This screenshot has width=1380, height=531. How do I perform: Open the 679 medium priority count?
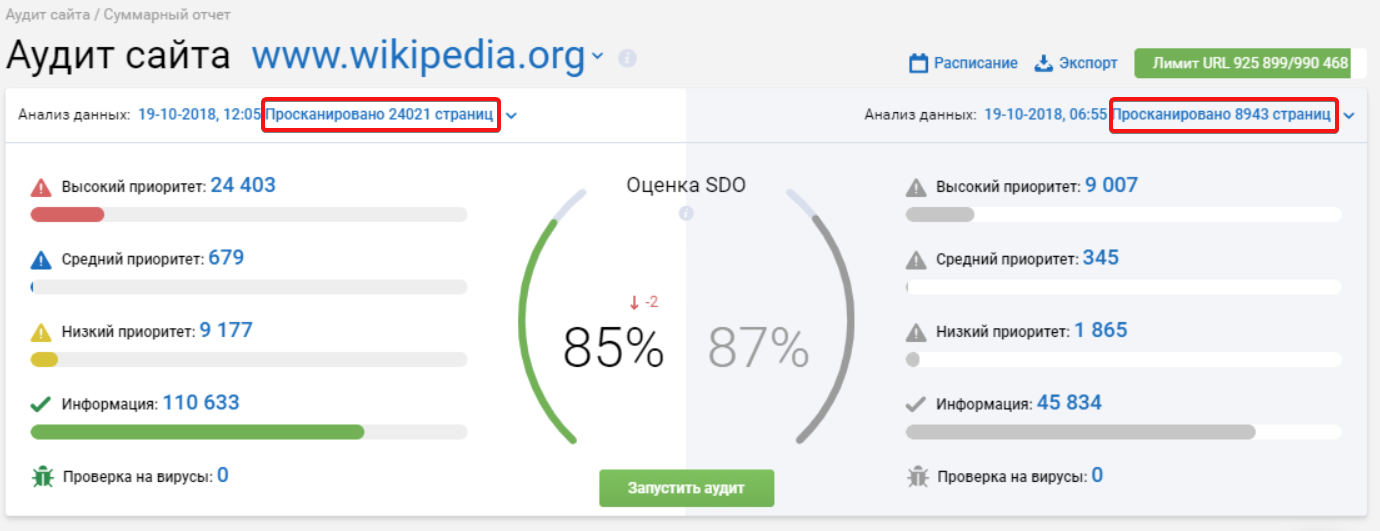[226, 258]
